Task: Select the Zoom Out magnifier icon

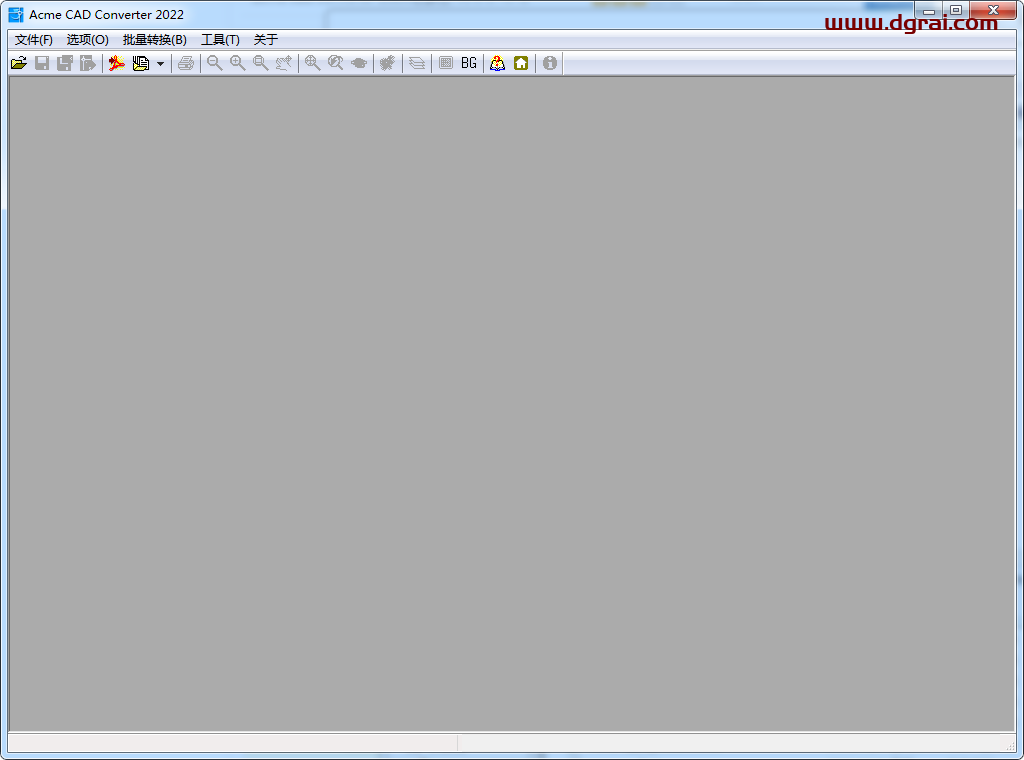Action: pyautogui.click(x=214, y=63)
